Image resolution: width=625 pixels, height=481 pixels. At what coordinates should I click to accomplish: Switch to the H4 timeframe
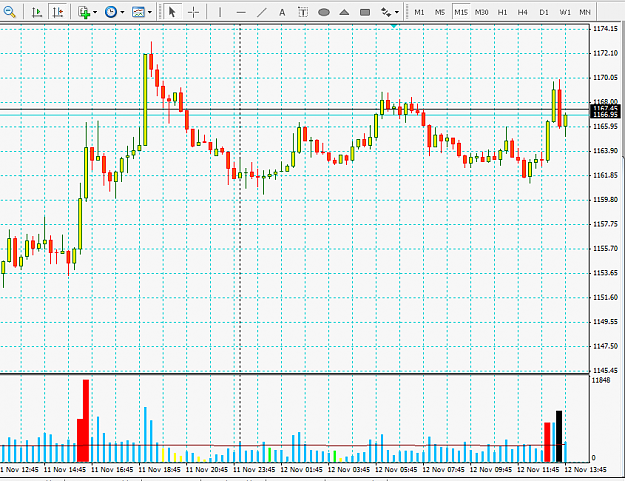click(x=523, y=12)
